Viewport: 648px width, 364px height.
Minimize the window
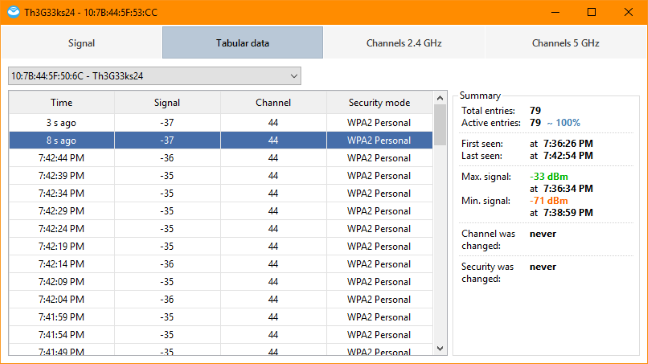[555, 12]
